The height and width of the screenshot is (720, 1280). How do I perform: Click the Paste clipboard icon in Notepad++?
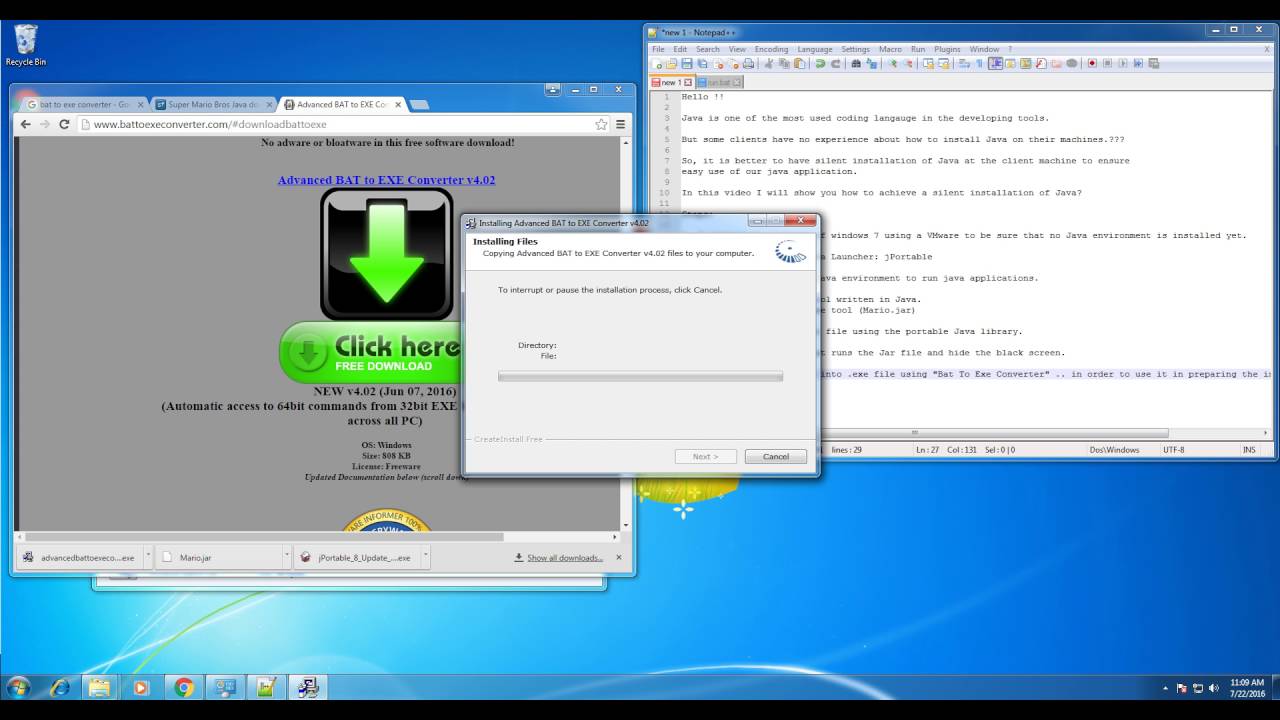(x=799, y=63)
